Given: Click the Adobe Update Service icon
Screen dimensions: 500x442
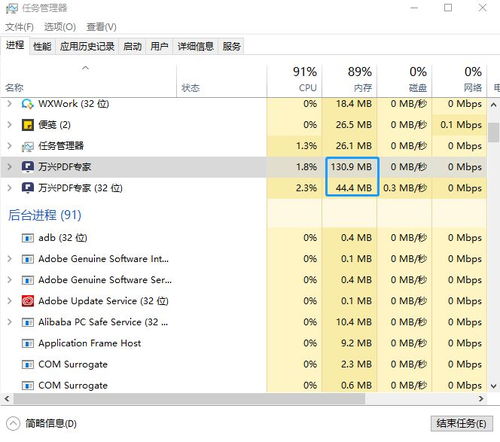Looking at the screenshot, I should click(x=27, y=301).
